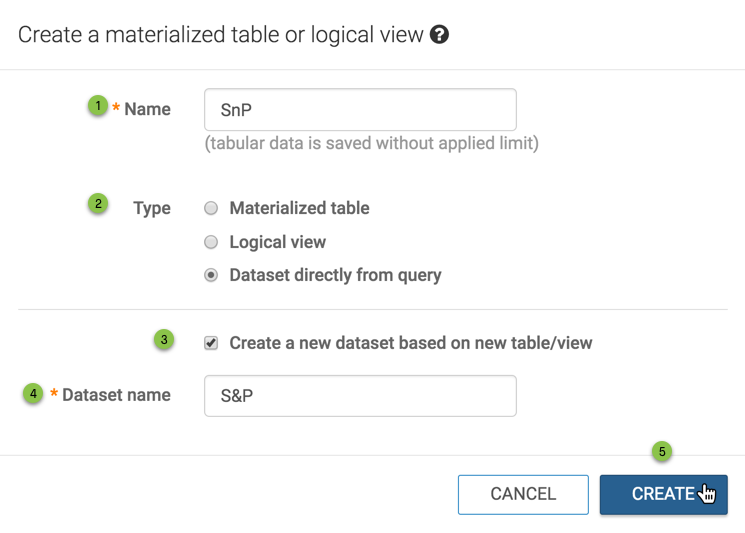This screenshot has height=533, width=745.
Task: Click the Dataset name label text
Action: (x=116, y=395)
